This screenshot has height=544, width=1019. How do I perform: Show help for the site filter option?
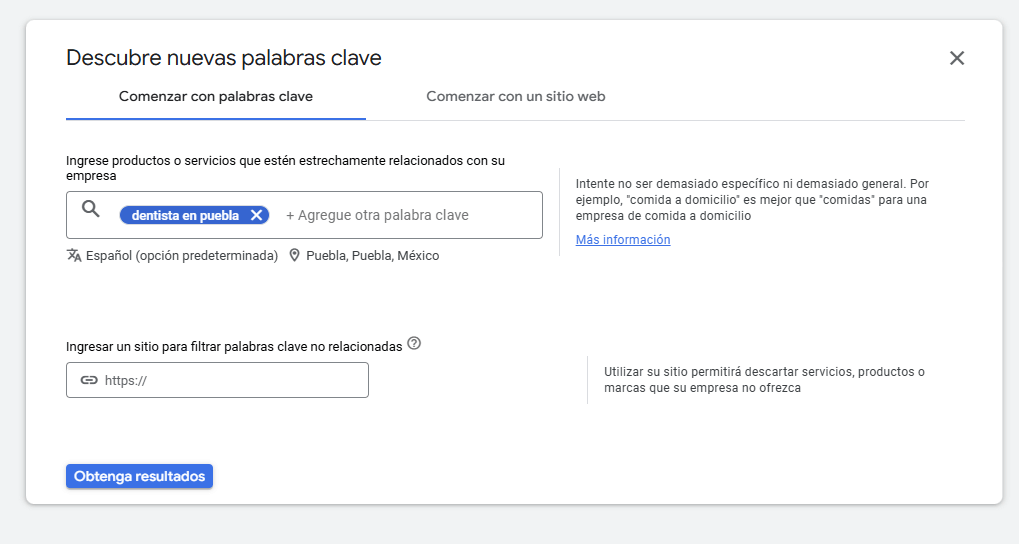point(414,344)
